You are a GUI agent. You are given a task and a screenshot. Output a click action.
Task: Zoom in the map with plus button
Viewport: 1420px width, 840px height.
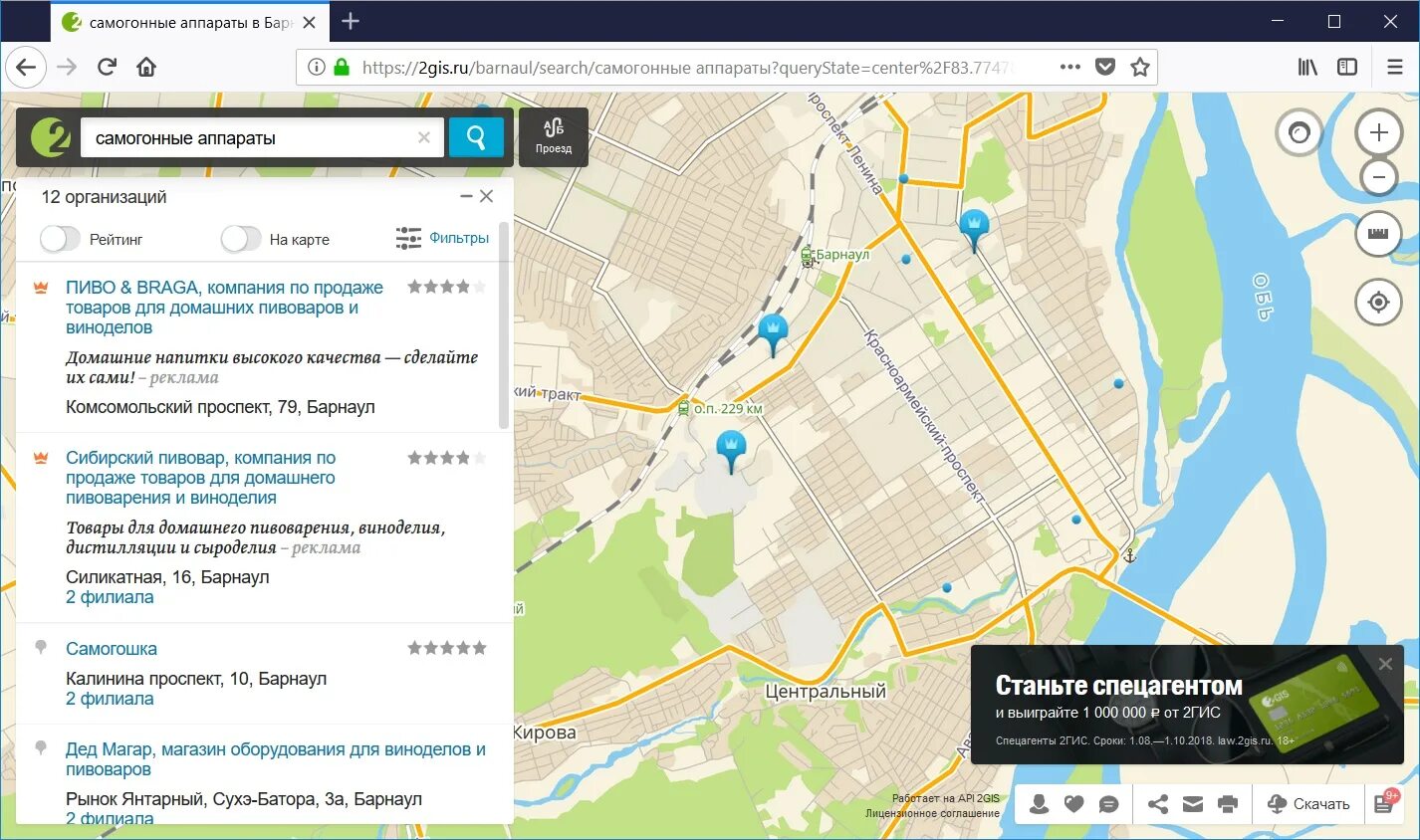pyautogui.click(x=1378, y=132)
